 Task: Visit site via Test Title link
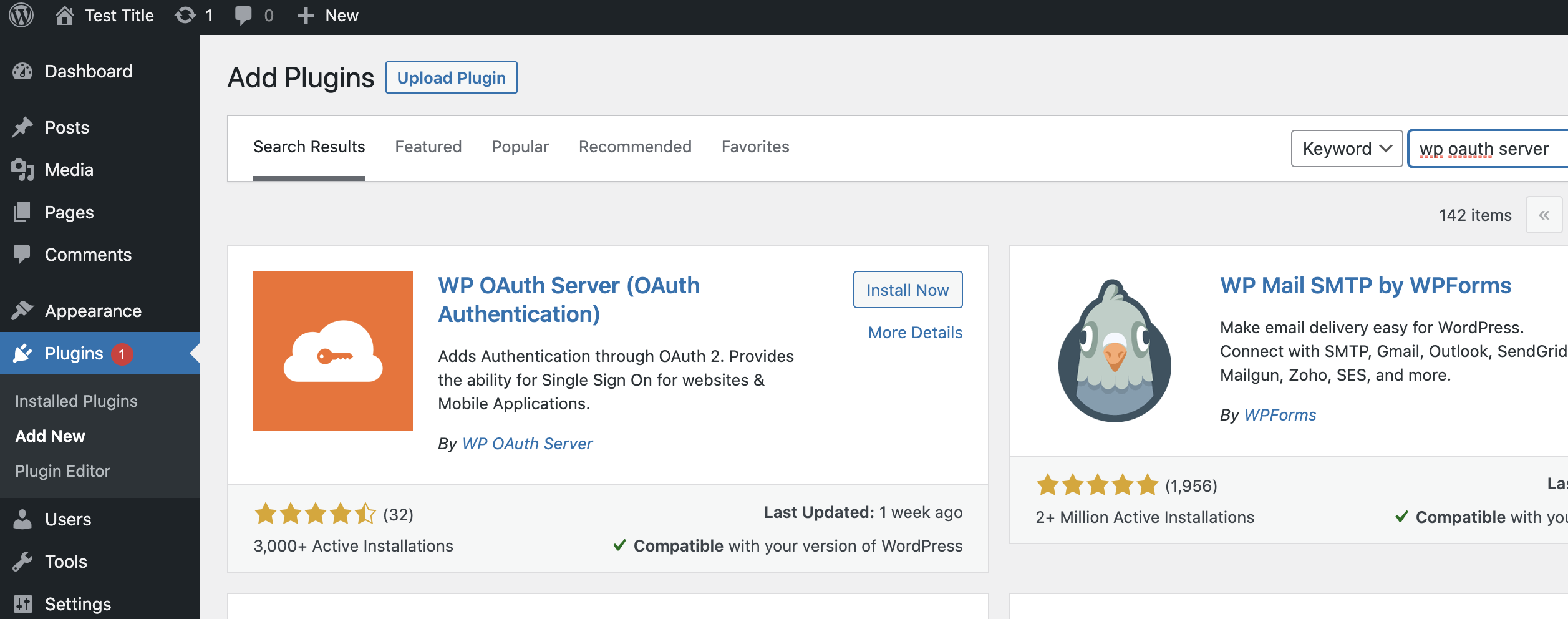pos(119,16)
